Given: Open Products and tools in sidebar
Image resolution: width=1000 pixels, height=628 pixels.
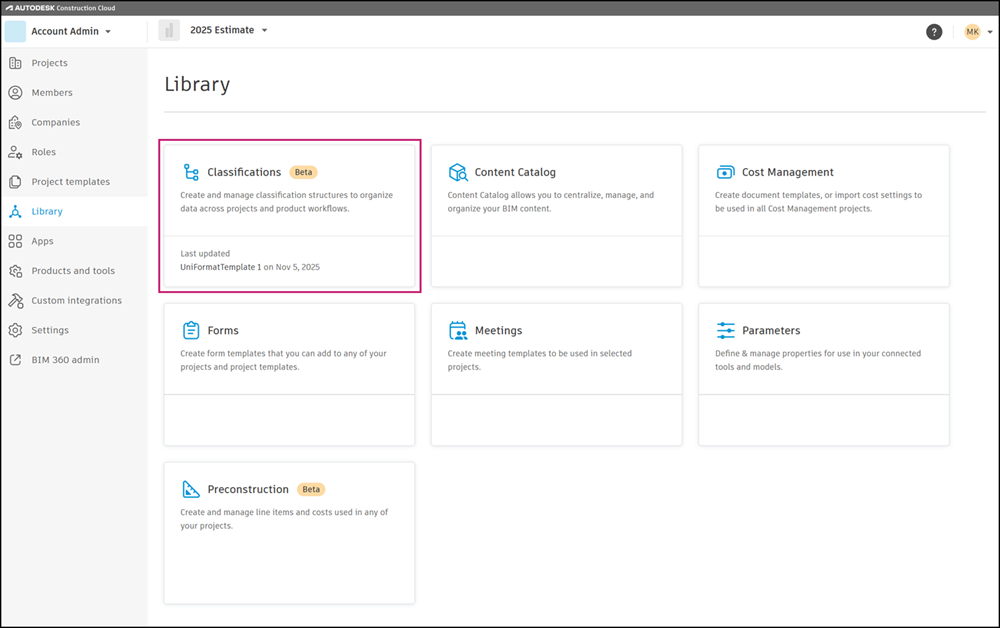Looking at the screenshot, I should (x=73, y=271).
